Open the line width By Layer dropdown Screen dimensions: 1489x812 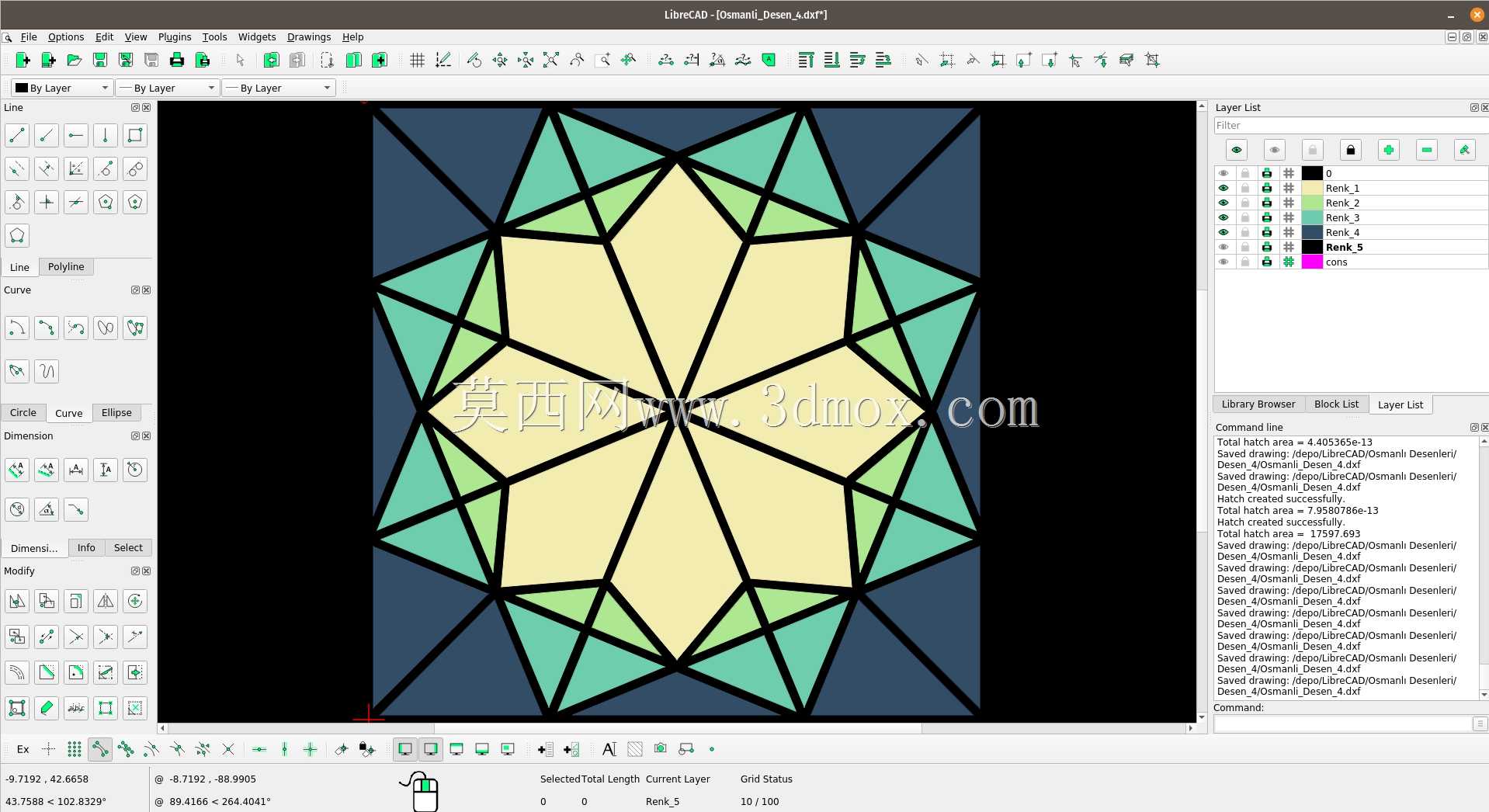coord(168,88)
